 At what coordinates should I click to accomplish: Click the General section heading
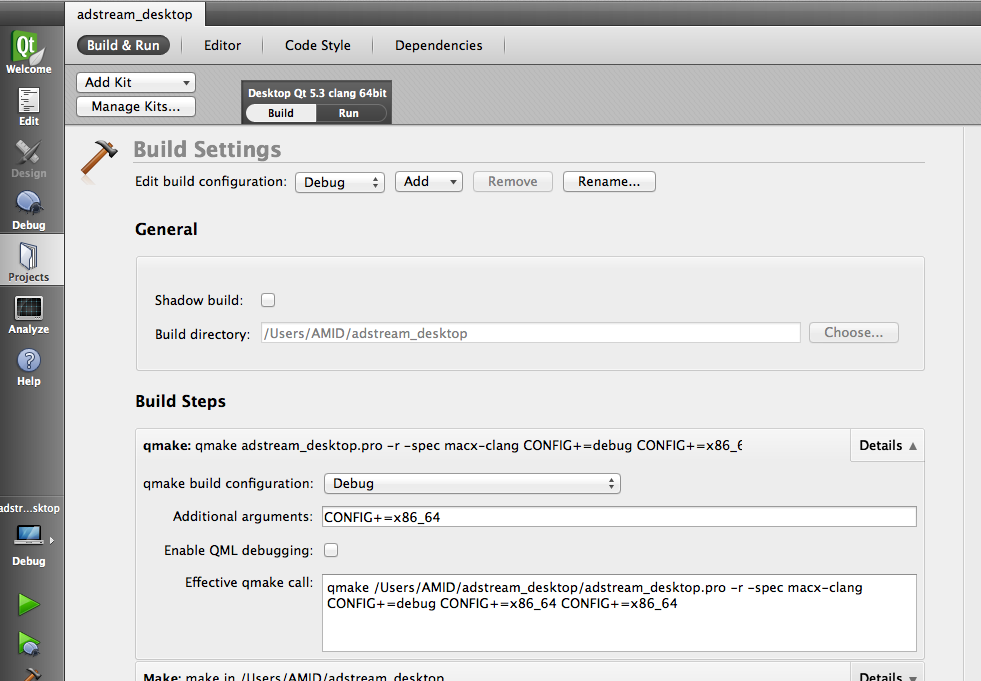click(x=166, y=229)
